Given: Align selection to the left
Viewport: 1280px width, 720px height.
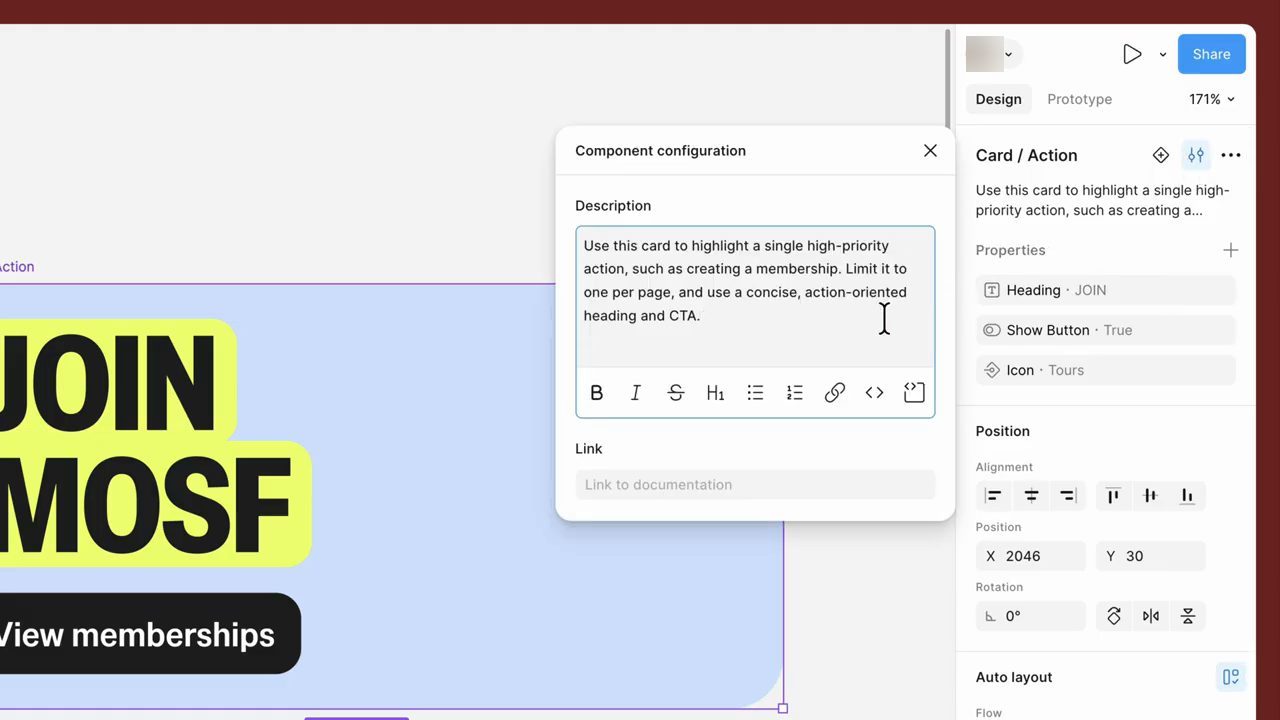Looking at the screenshot, I should pos(993,496).
